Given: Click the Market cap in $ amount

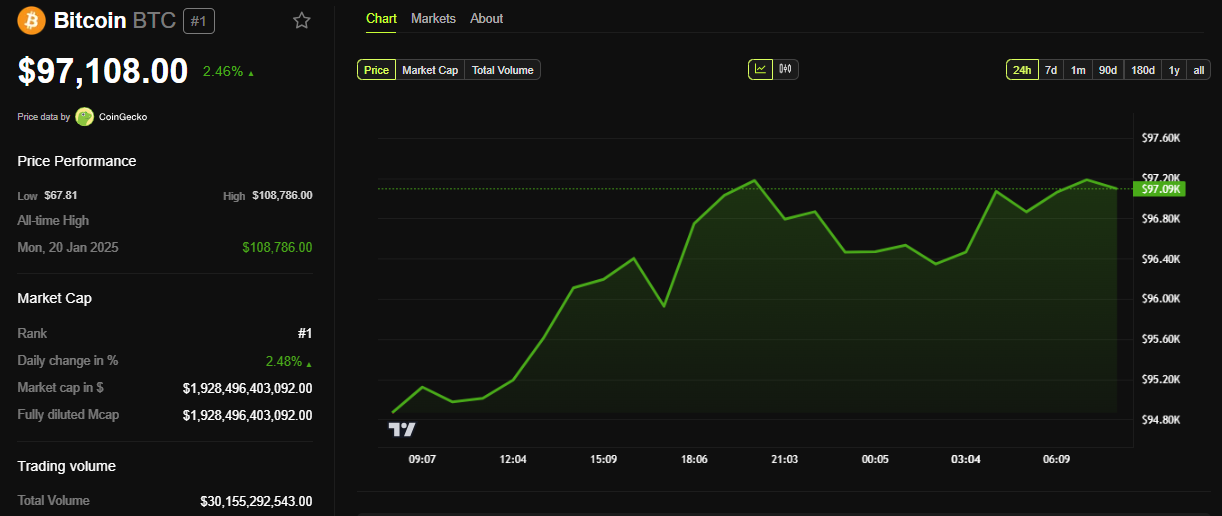Looking at the screenshot, I should (247, 388).
